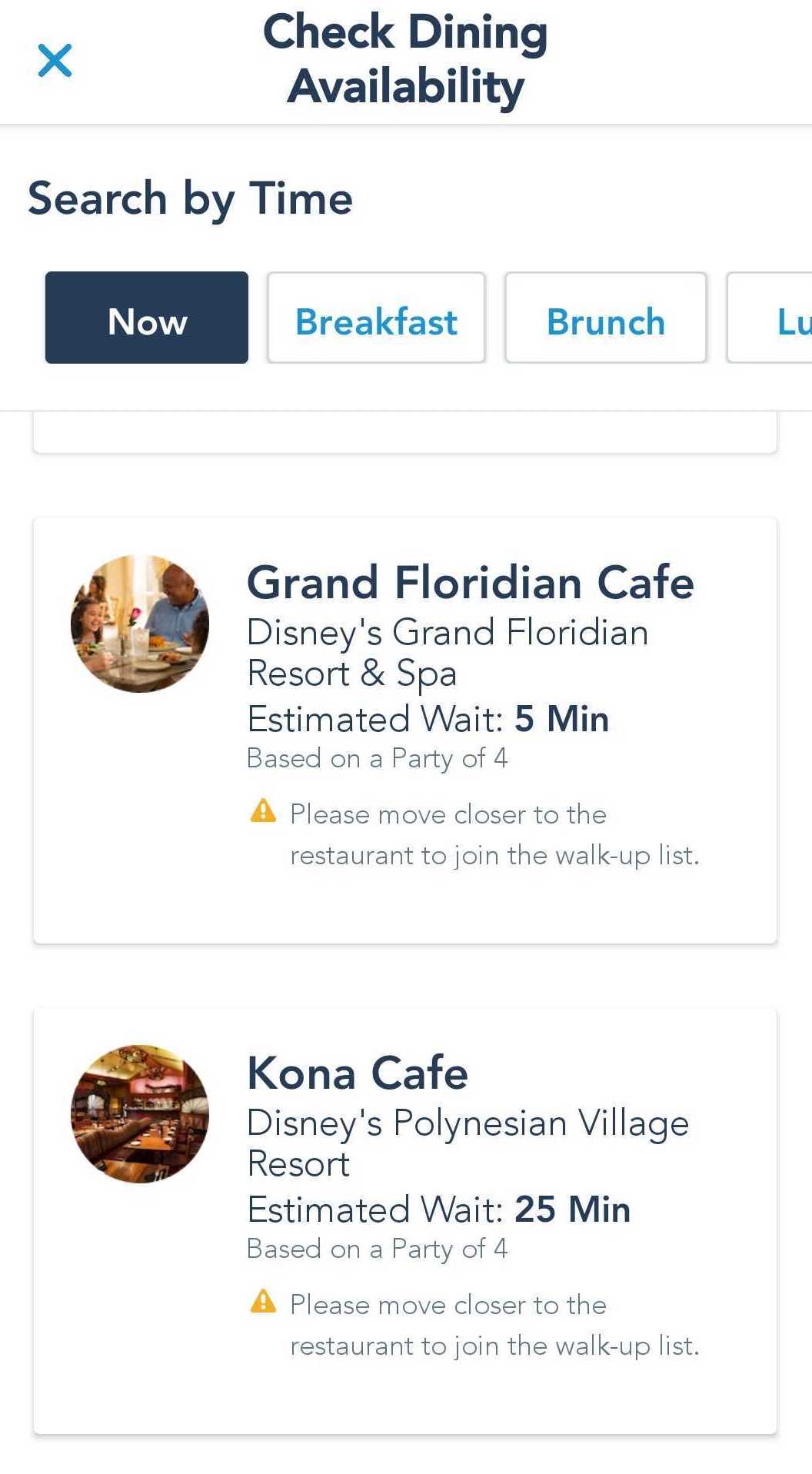Tap the 5 Min estimated wait
Screen dimensions: 812x1474
click(x=561, y=719)
